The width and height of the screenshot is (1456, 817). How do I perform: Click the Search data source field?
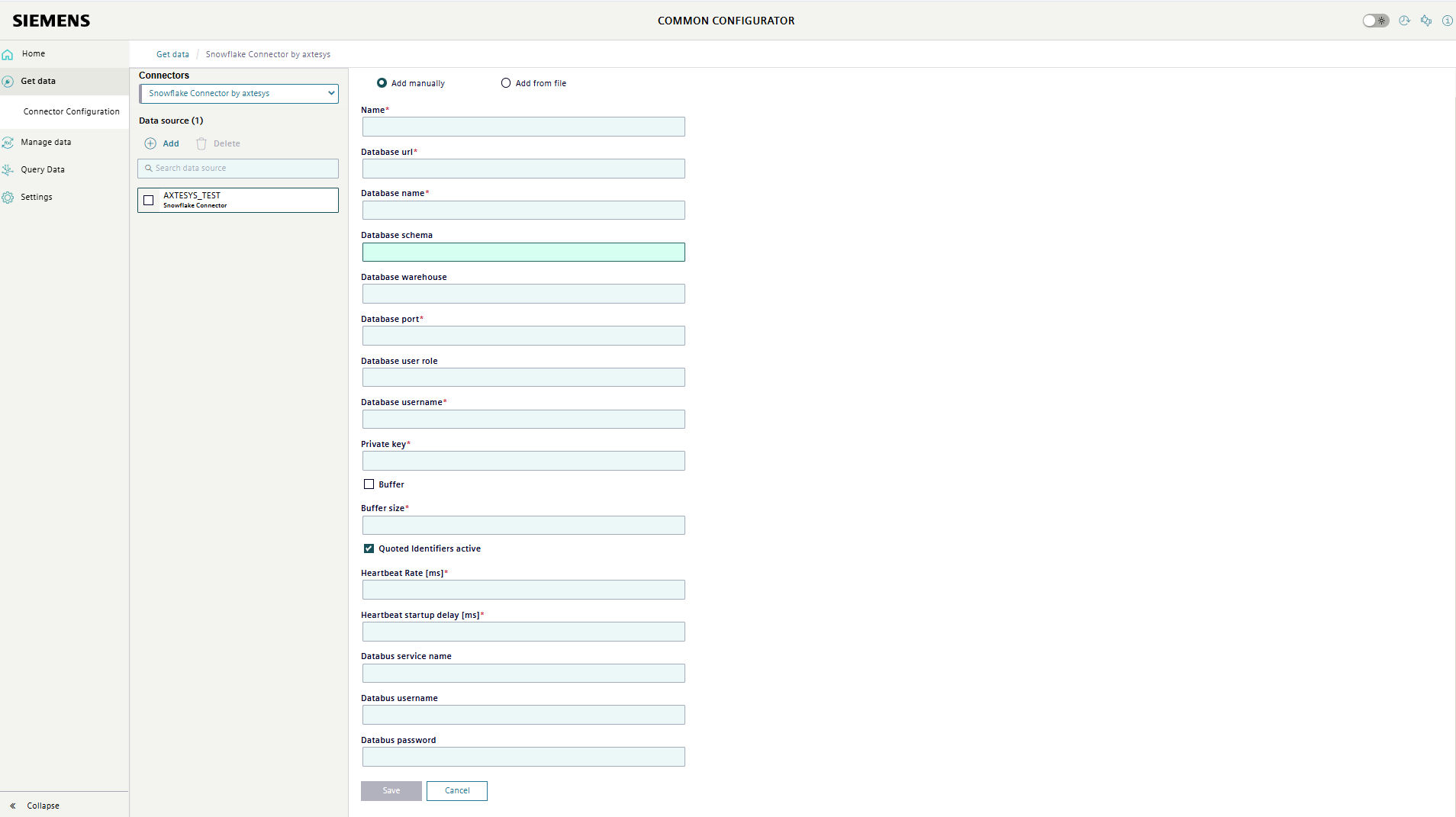tap(238, 169)
